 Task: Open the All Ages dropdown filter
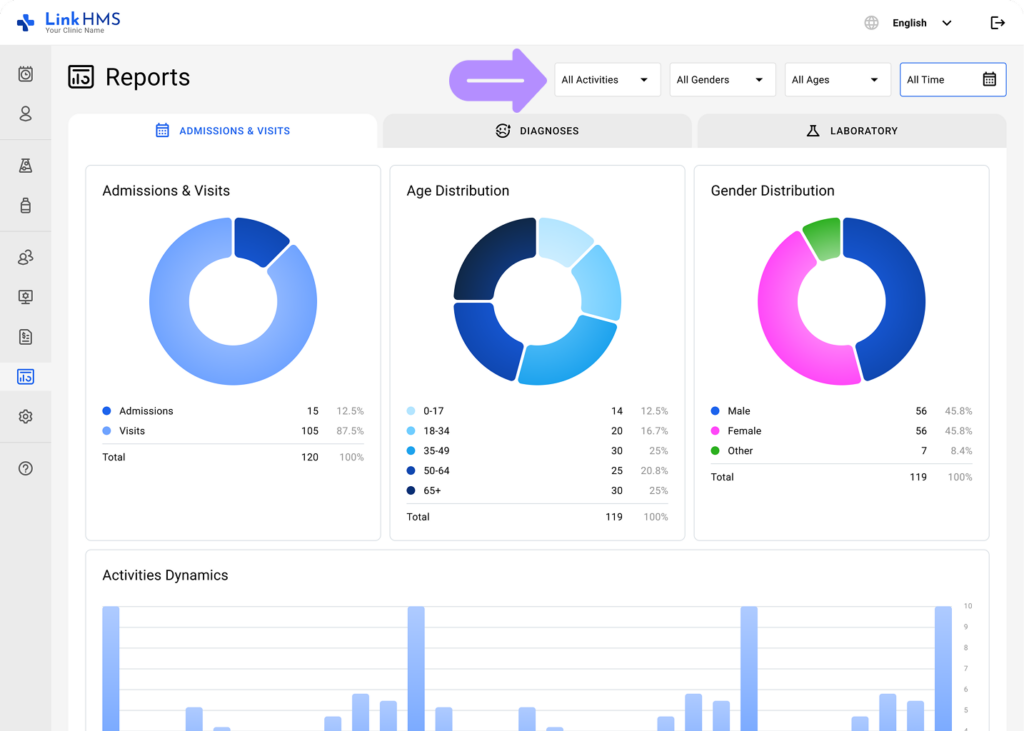click(x=837, y=79)
